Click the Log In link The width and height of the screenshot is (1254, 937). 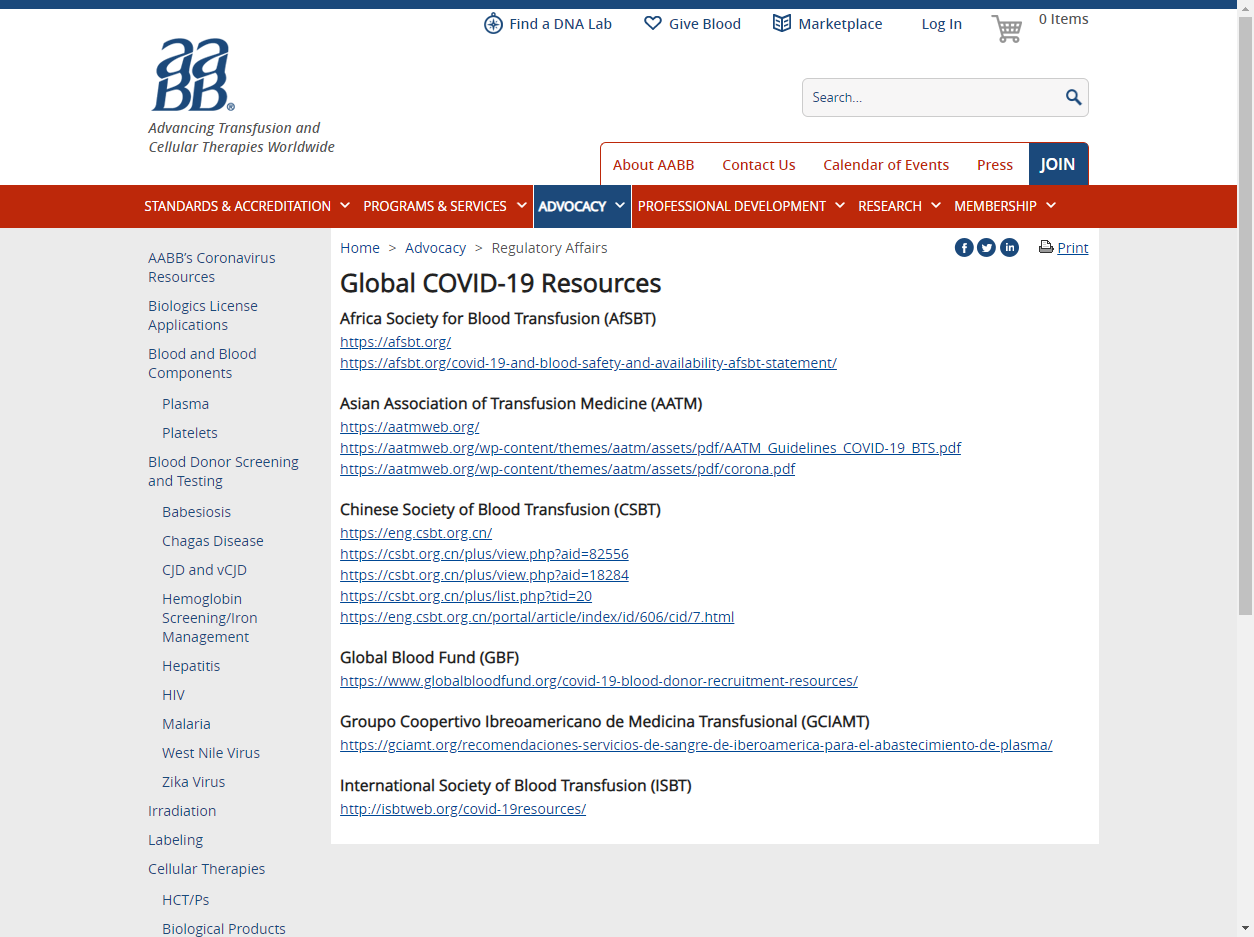click(x=942, y=24)
